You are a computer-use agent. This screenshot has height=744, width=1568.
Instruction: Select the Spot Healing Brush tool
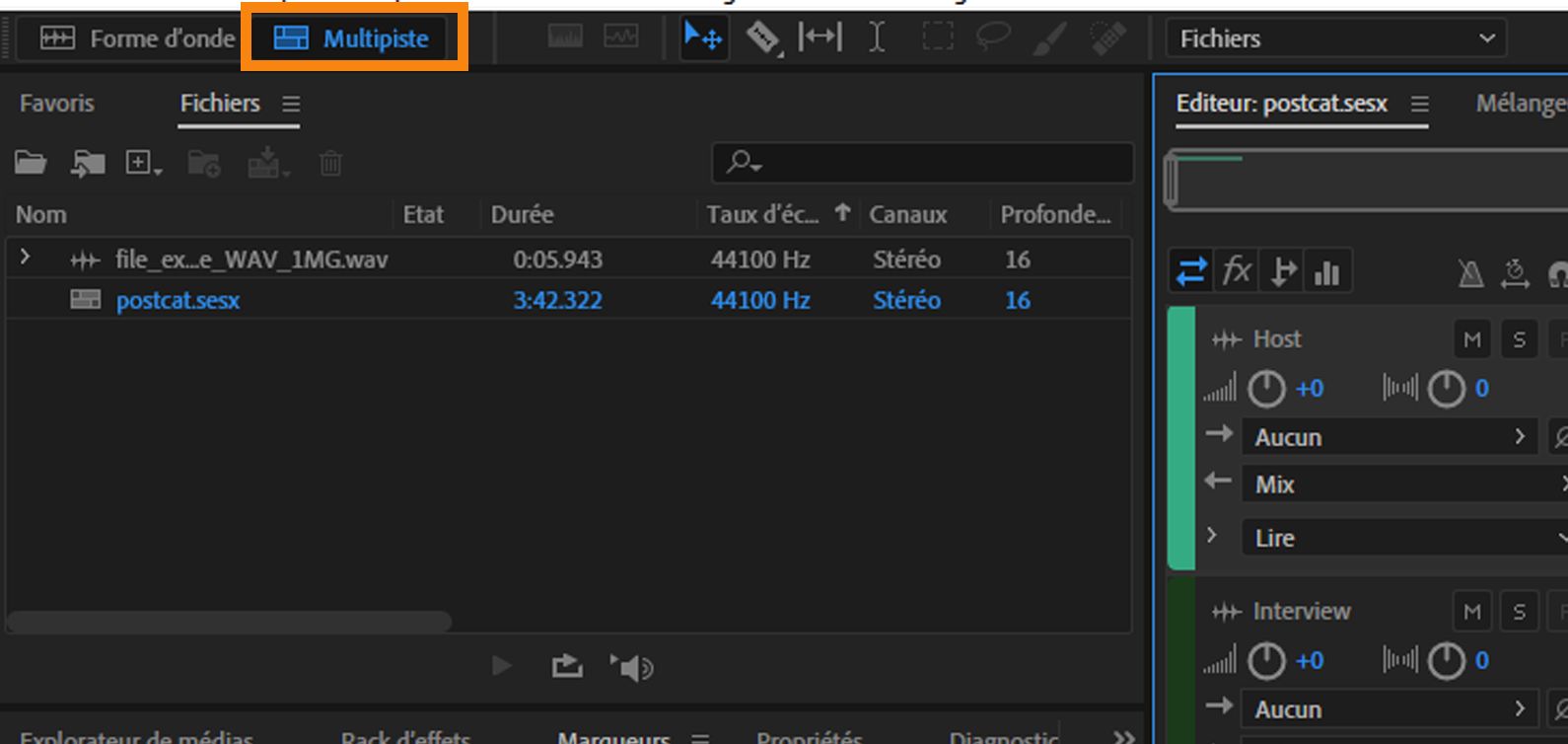pyautogui.click(x=1107, y=38)
